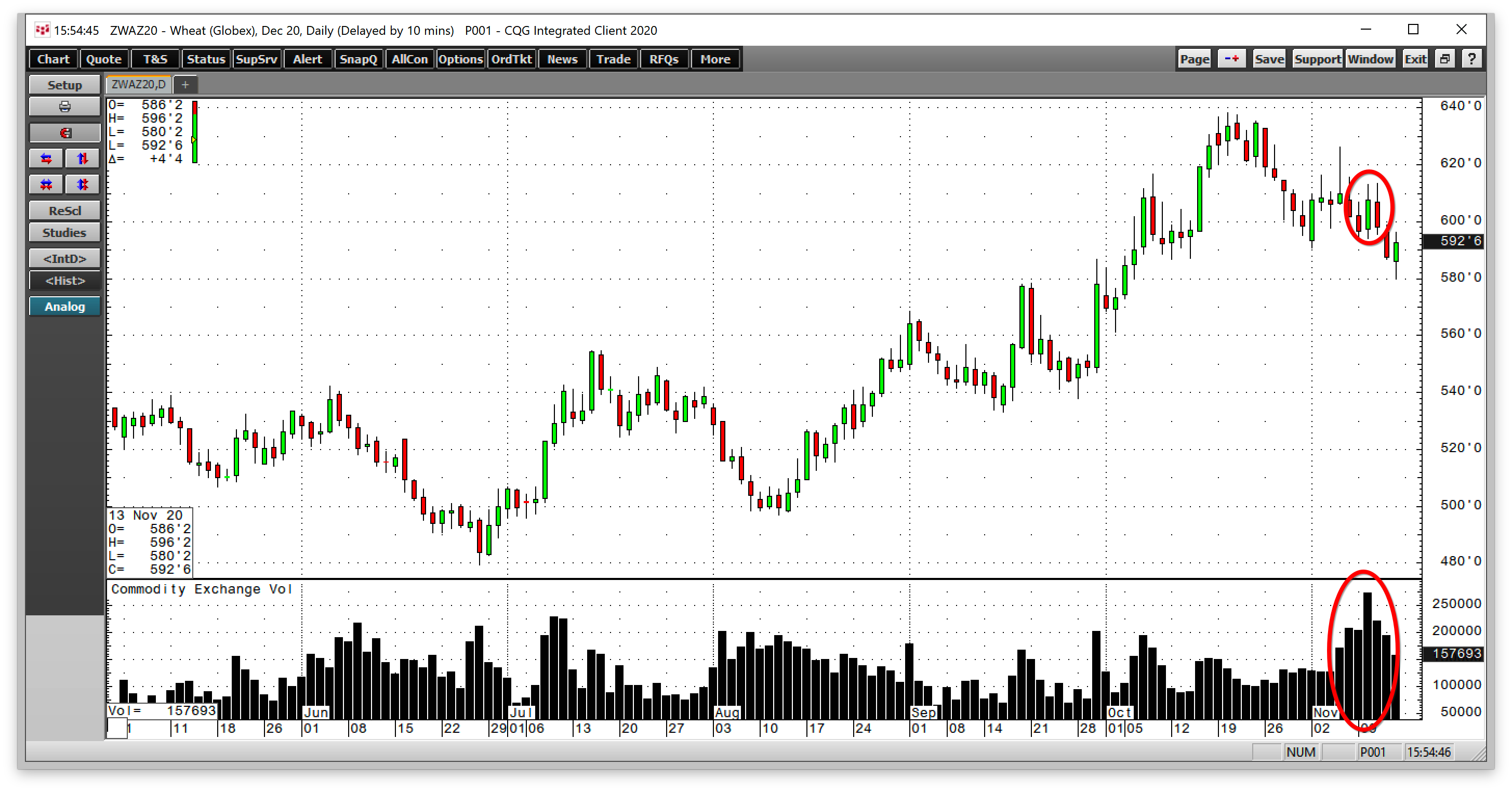Click the horizontal compress arrows icon
The height and width of the screenshot is (791, 1512).
click(46, 184)
